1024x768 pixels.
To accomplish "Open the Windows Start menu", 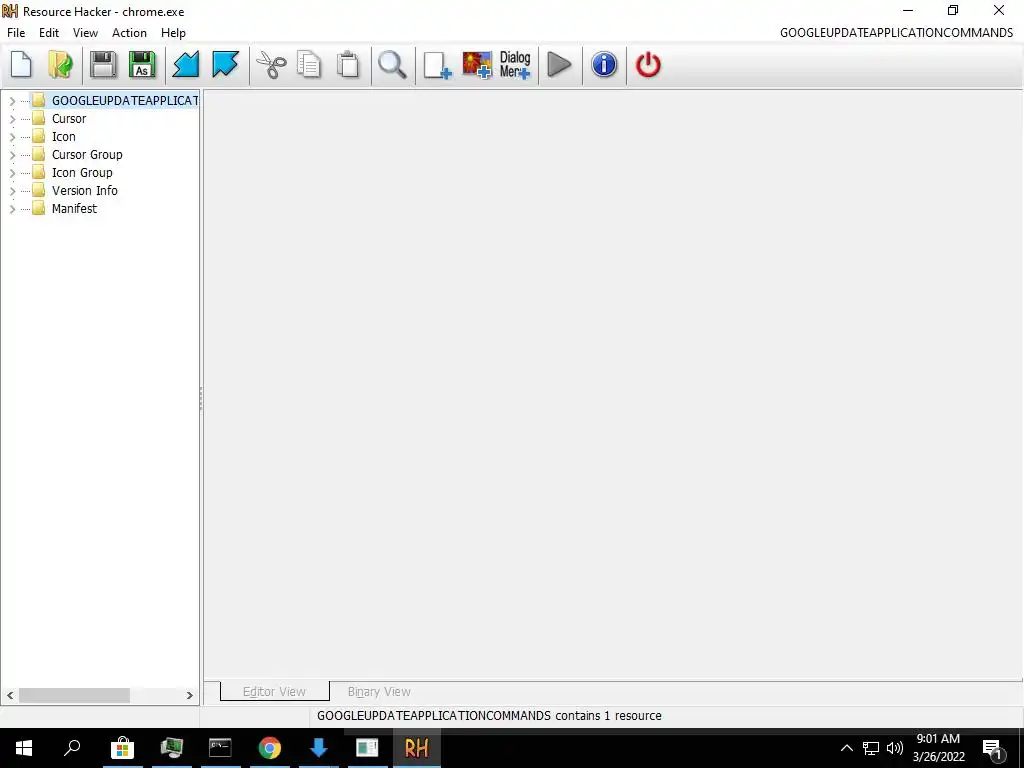I will (x=24, y=748).
